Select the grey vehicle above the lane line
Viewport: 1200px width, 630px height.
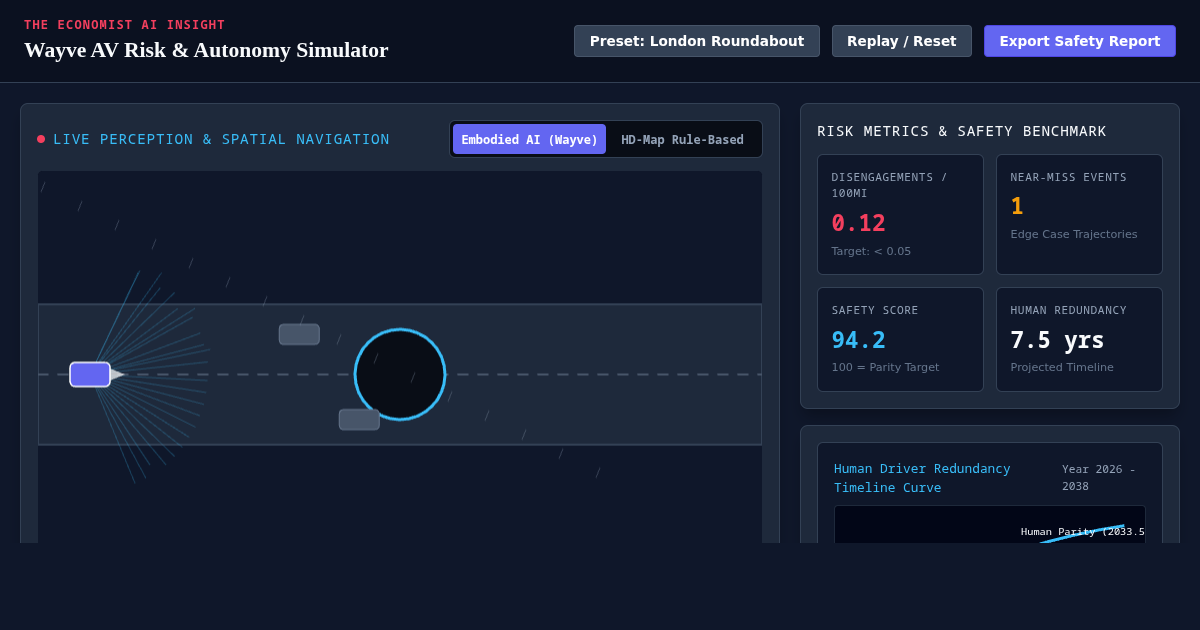(x=299, y=334)
